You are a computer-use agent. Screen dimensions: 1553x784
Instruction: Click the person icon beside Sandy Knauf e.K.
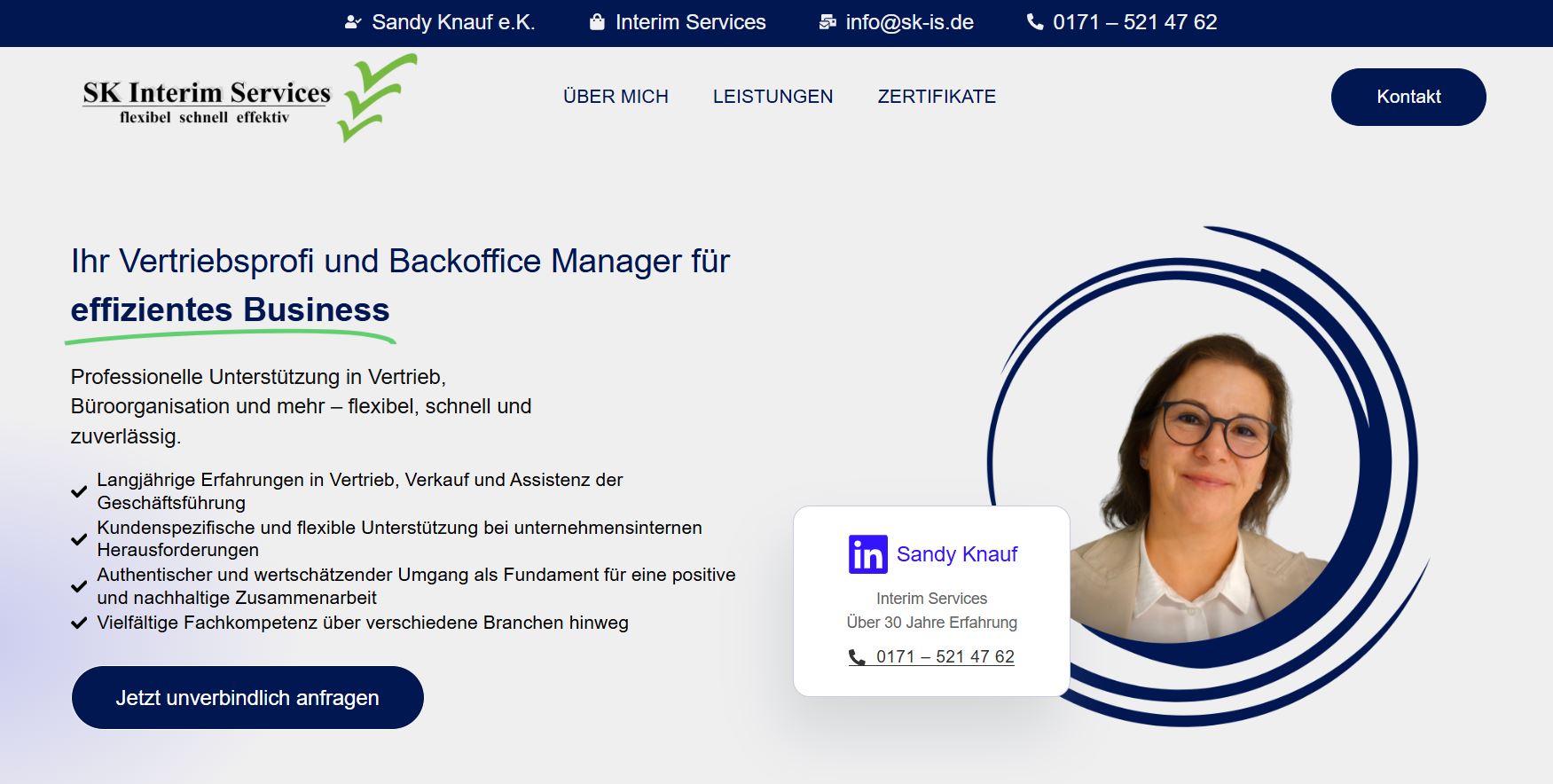[x=353, y=22]
